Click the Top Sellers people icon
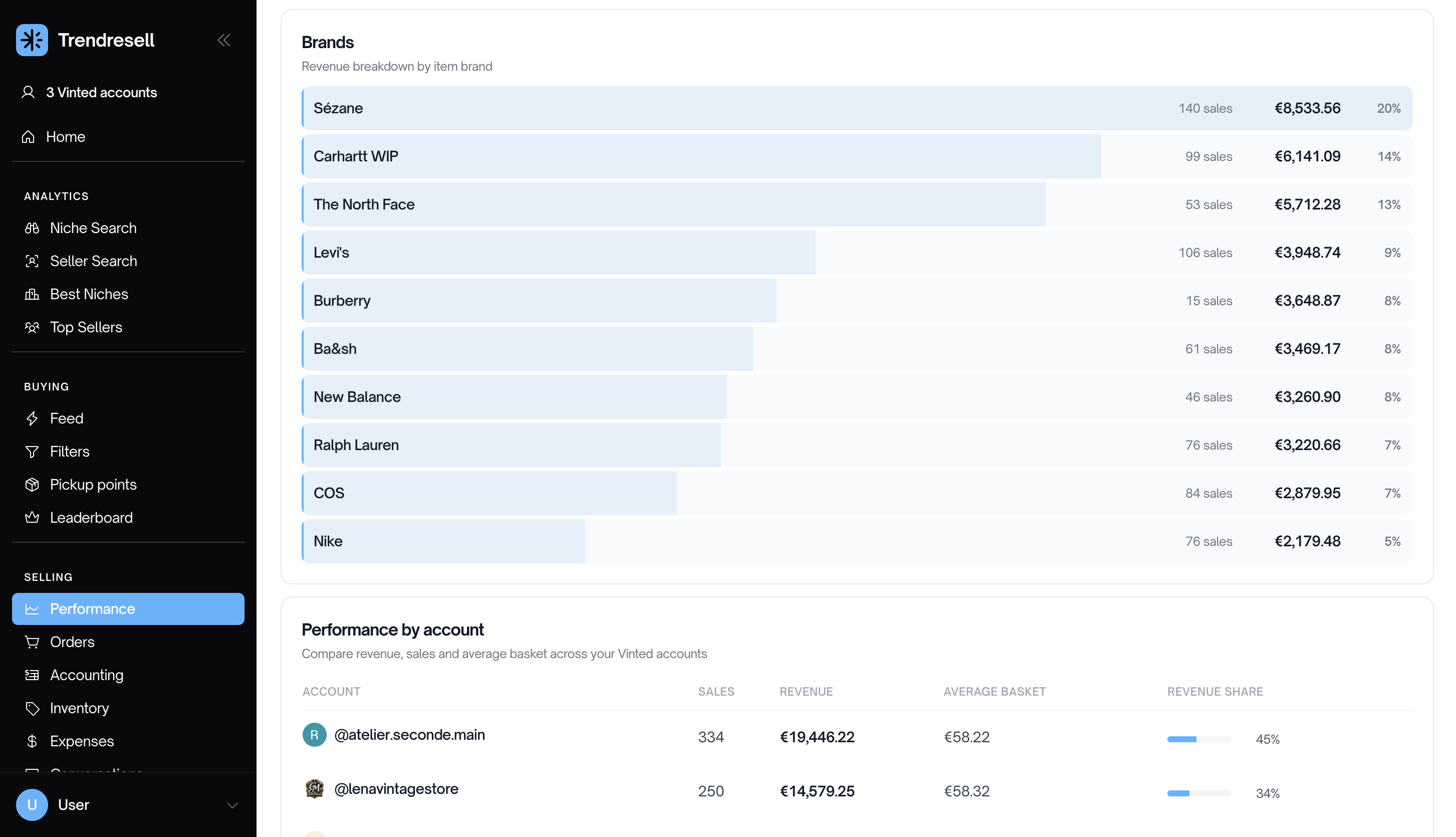This screenshot has width=1456, height=837. [32, 327]
